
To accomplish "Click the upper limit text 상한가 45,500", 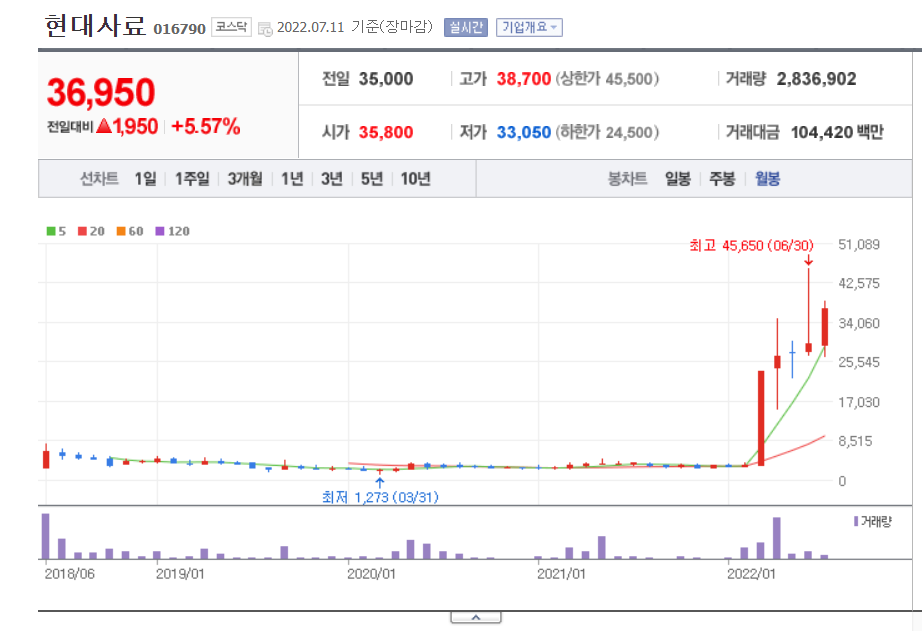I will click(607, 79).
